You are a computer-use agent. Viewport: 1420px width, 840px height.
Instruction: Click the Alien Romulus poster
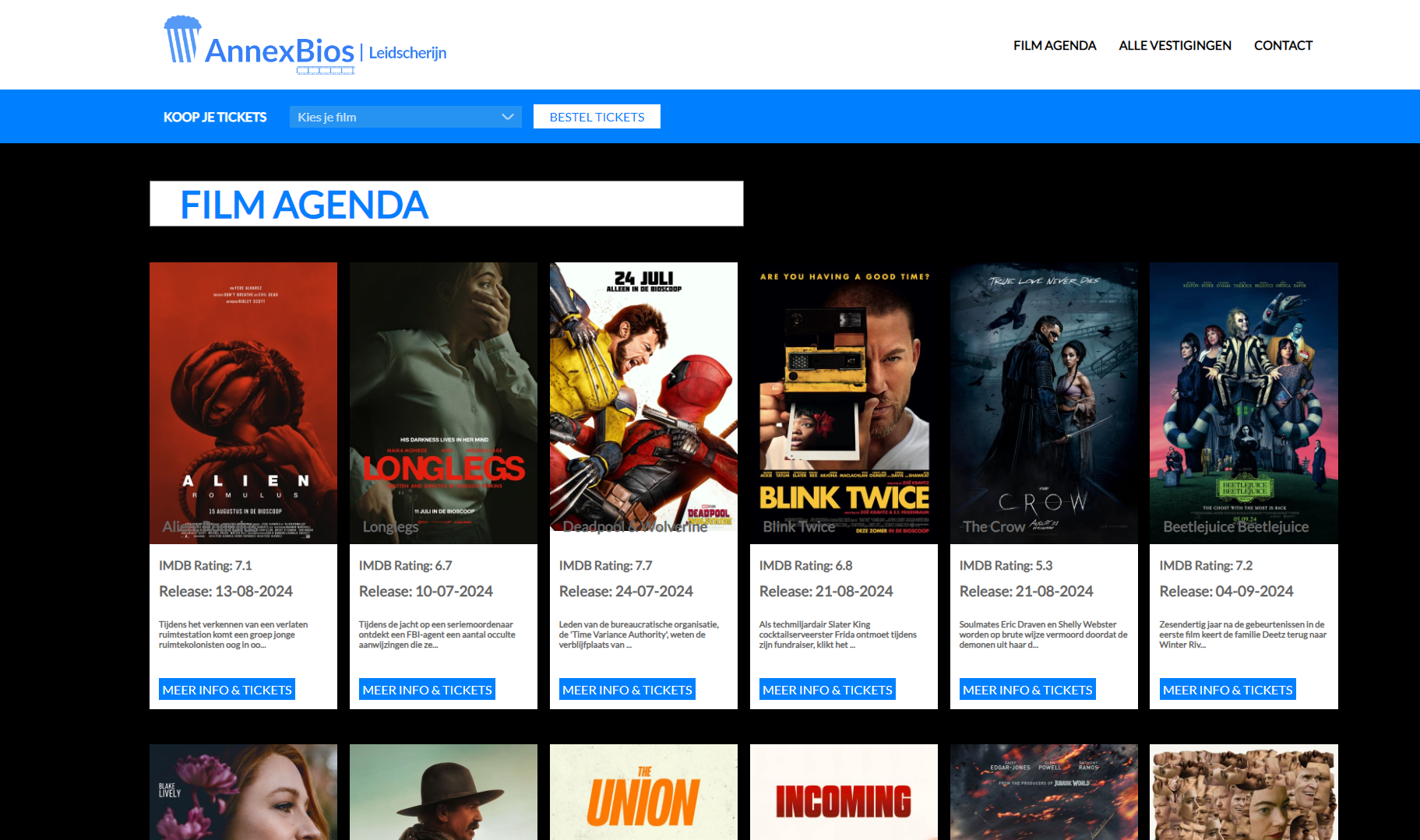(243, 402)
